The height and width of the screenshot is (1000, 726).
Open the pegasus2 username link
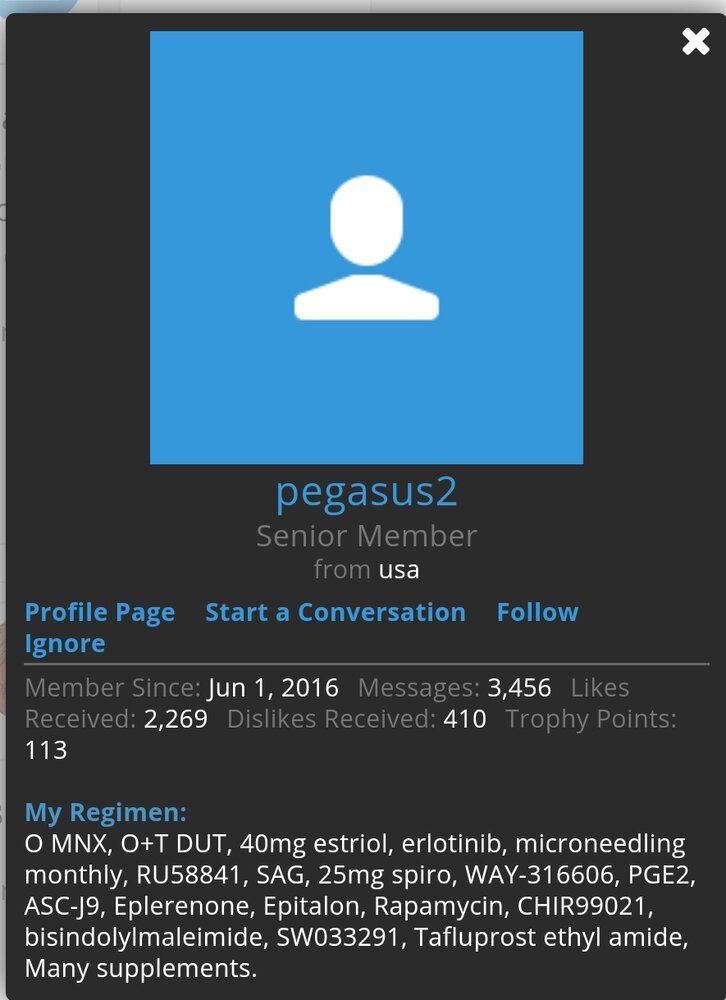pyautogui.click(x=366, y=492)
